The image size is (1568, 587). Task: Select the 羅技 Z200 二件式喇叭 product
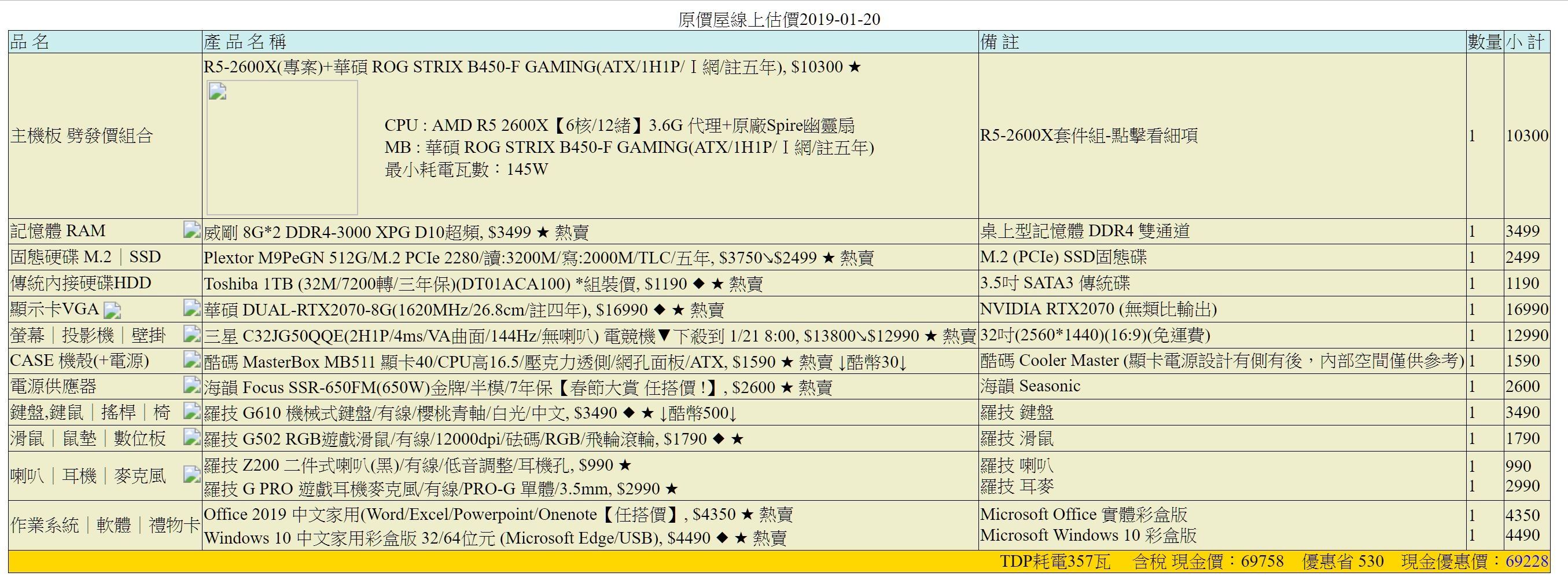[x=418, y=465]
